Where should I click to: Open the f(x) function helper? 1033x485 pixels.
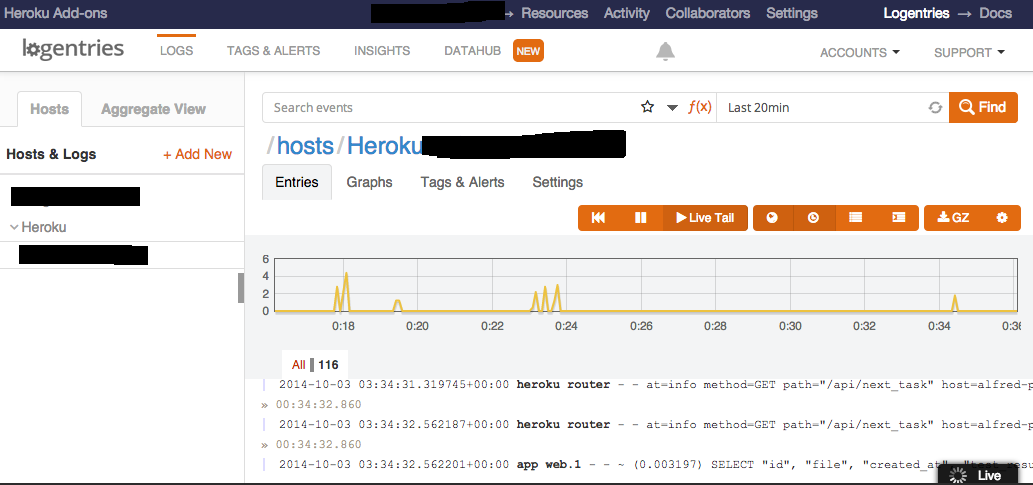700,107
